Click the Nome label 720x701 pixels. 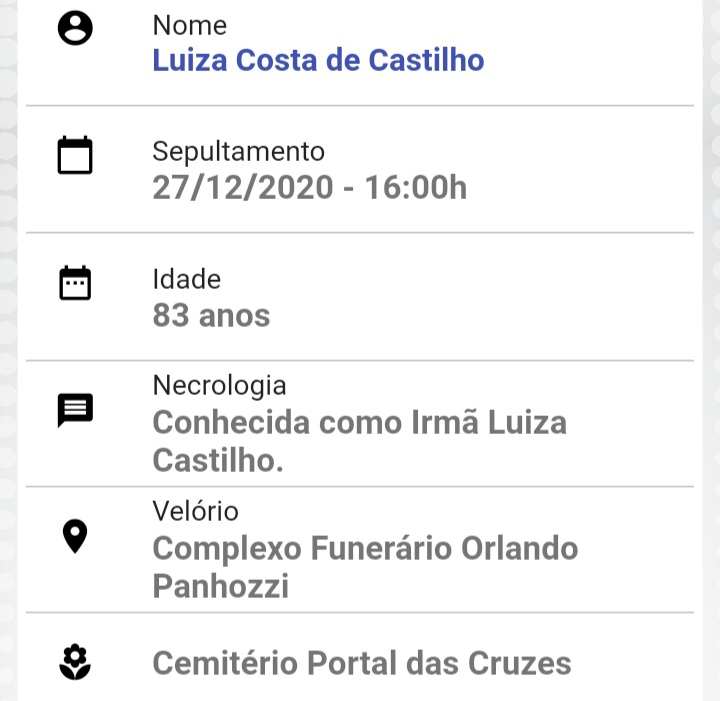click(x=190, y=25)
